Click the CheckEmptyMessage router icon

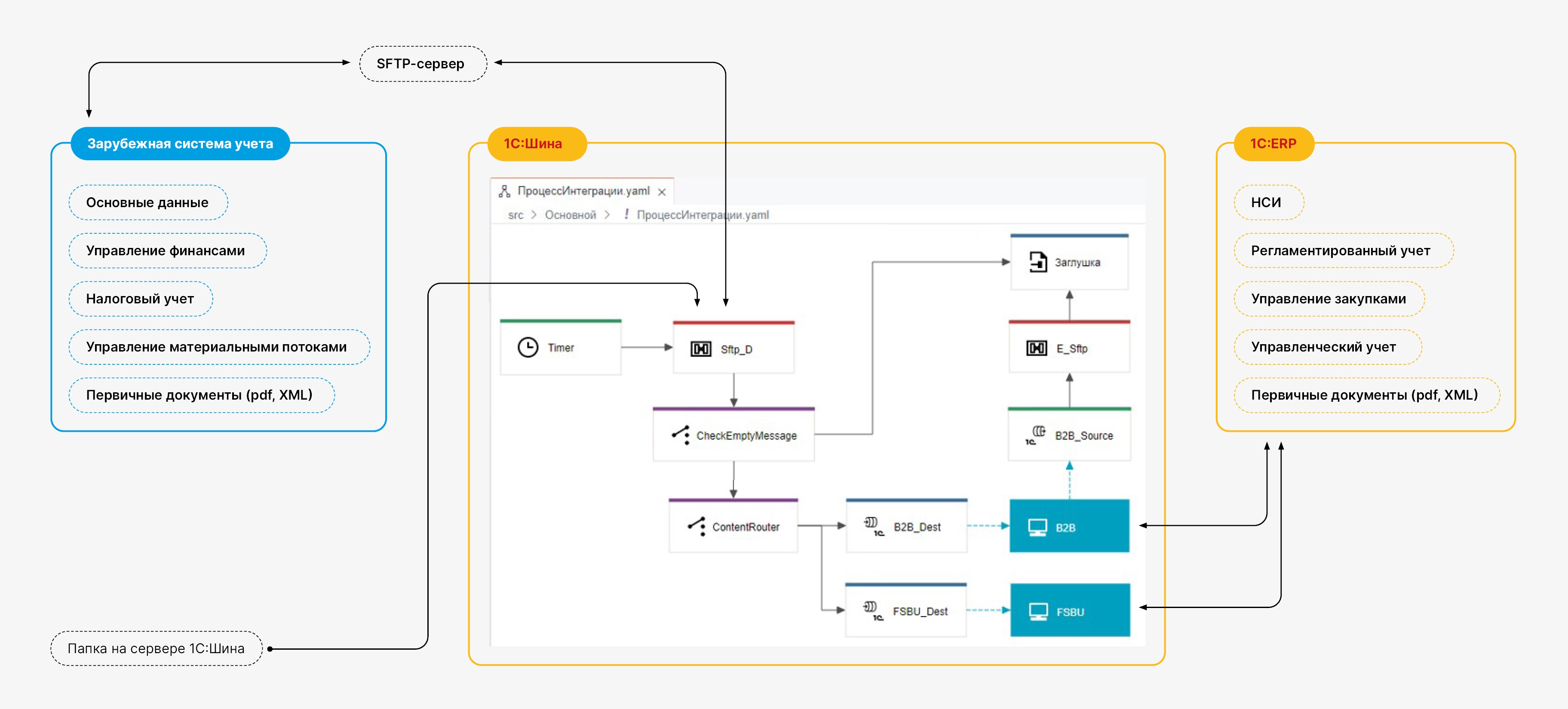pyautogui.click(x=681, y=435)
